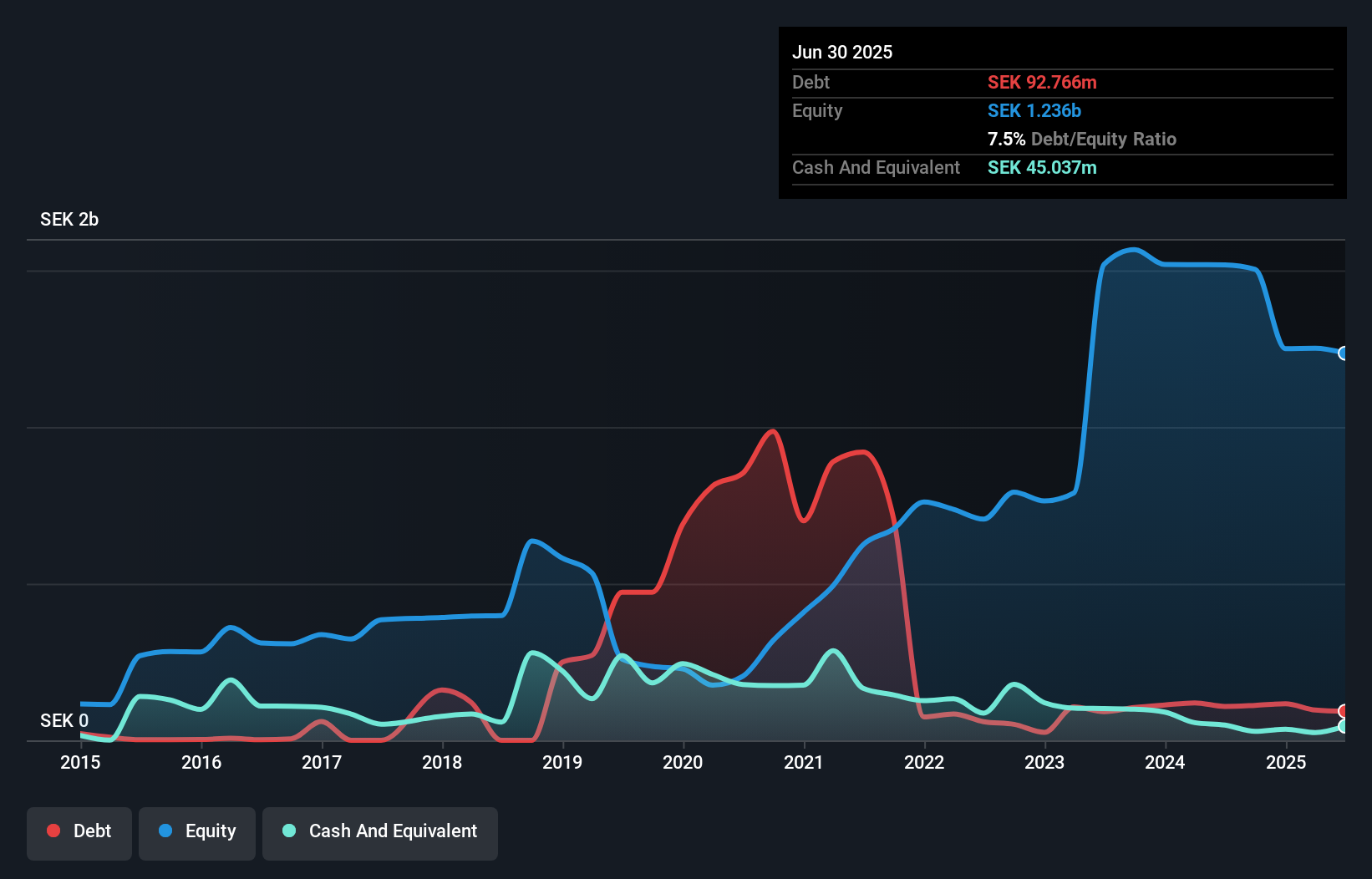This screenshot has height=879, width=1372.
Task: Click the teal Cash And Equivalent legend dot
Action: 289,831
